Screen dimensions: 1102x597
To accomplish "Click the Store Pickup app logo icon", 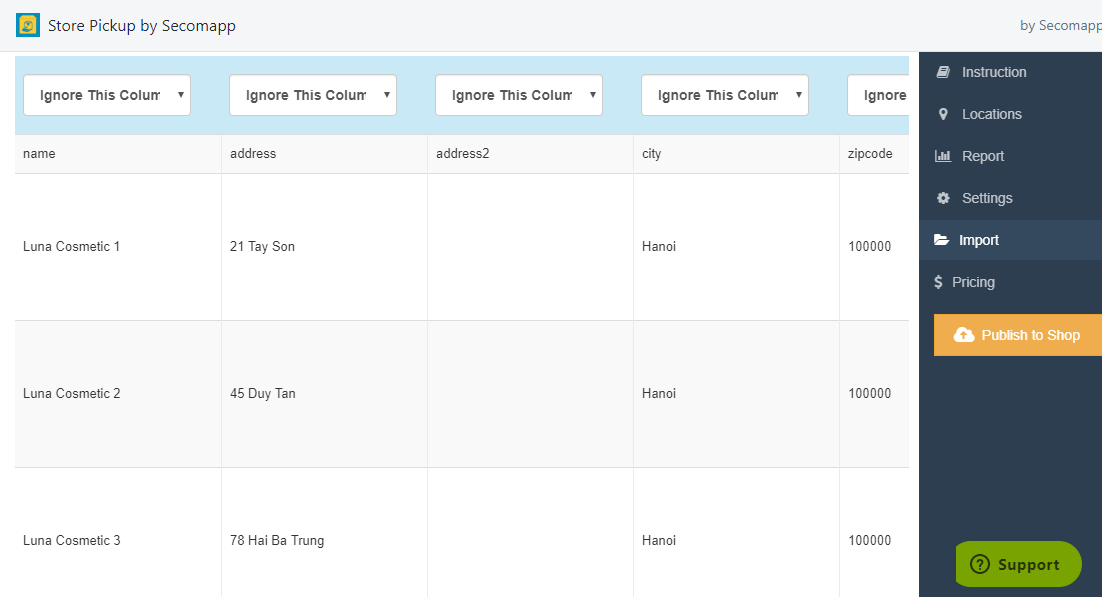I will tap(28, 25).
